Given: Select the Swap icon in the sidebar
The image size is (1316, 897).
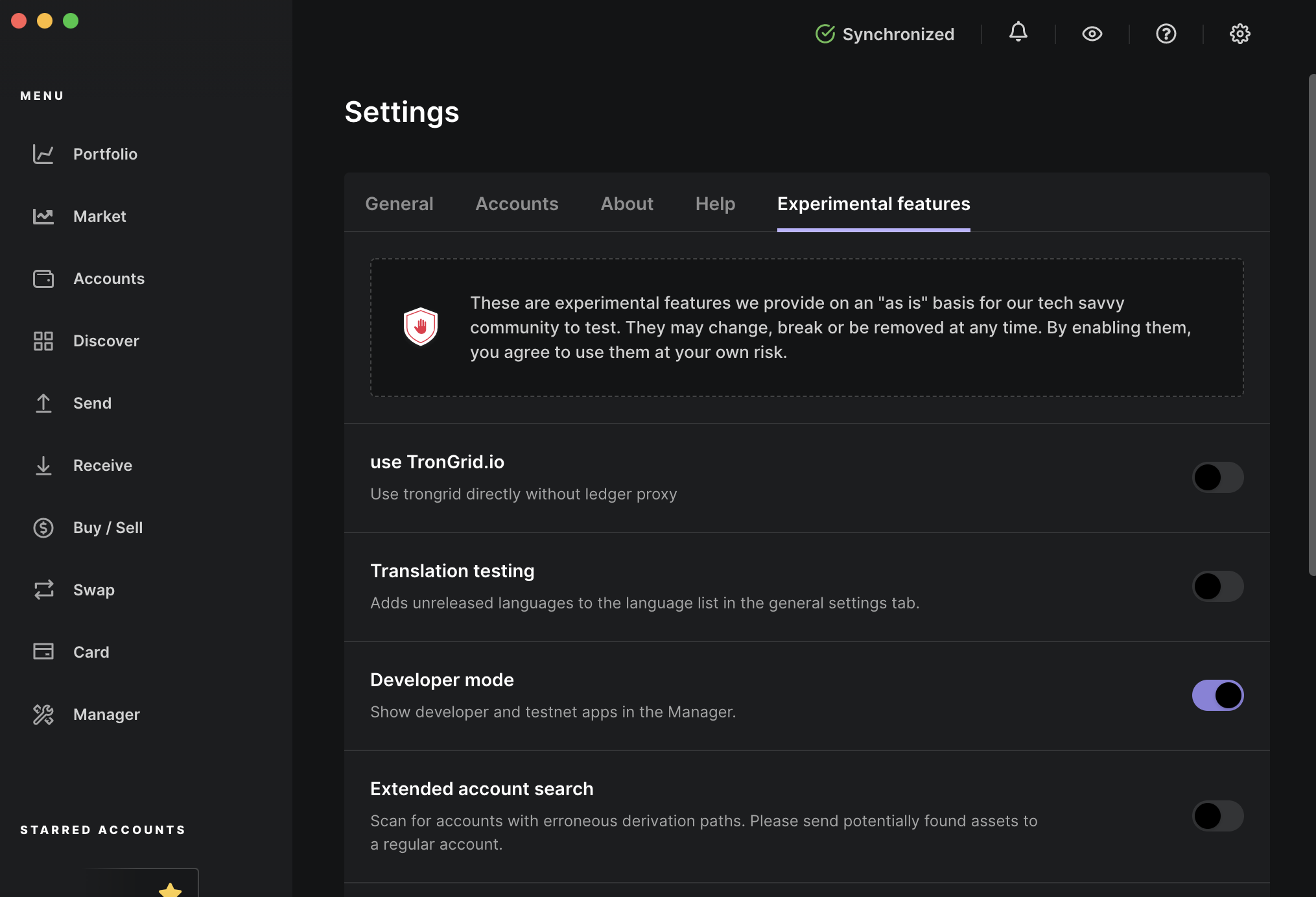Looking at the screenshot, I should point(43,590).
